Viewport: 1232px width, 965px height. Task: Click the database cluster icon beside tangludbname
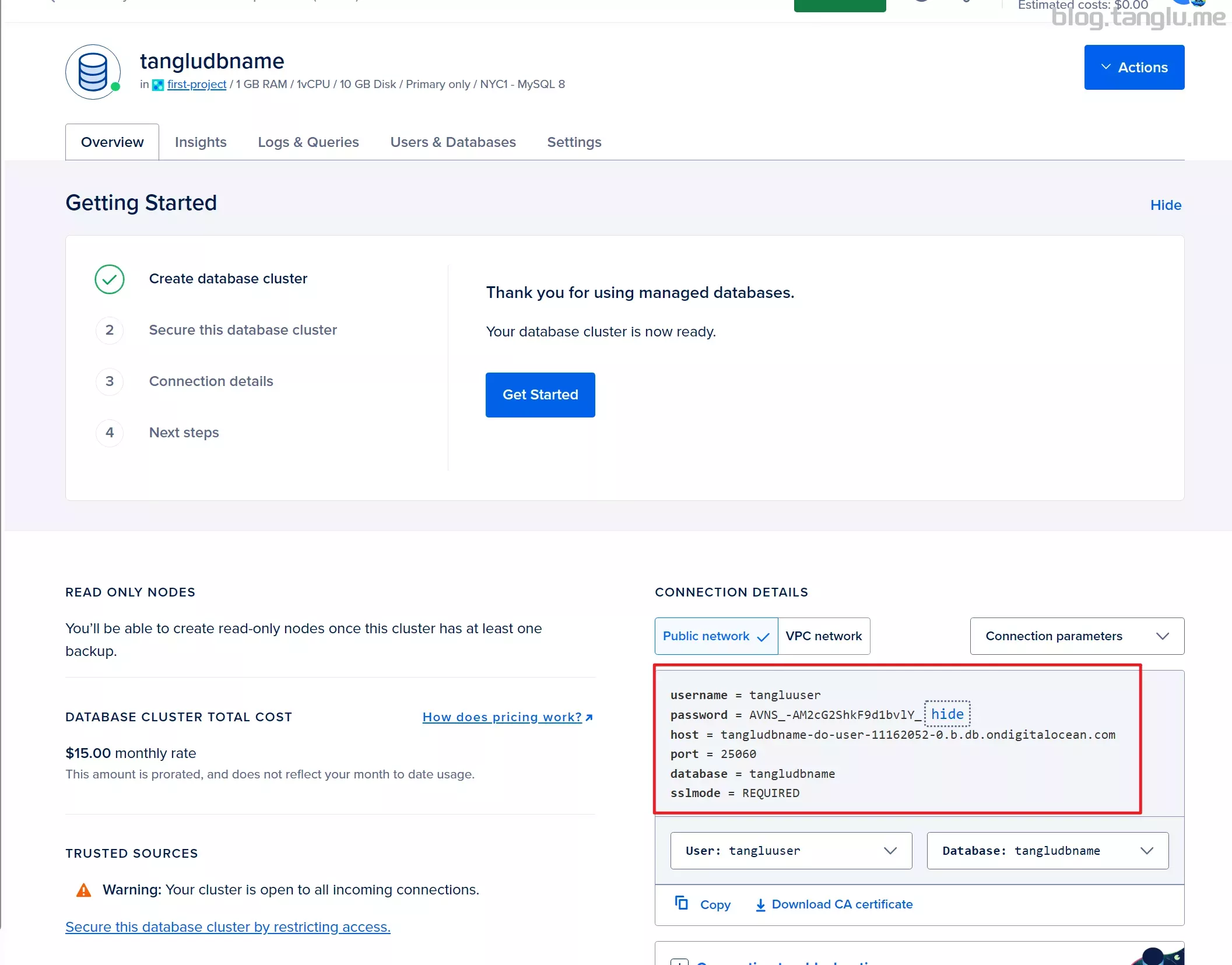pyautogui.click(x=93, y=72)
